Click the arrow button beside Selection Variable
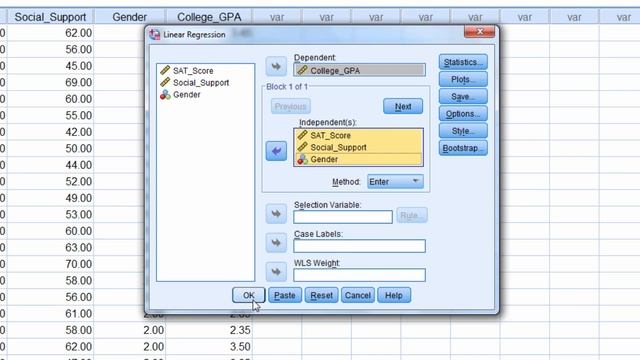 point(276,213)
